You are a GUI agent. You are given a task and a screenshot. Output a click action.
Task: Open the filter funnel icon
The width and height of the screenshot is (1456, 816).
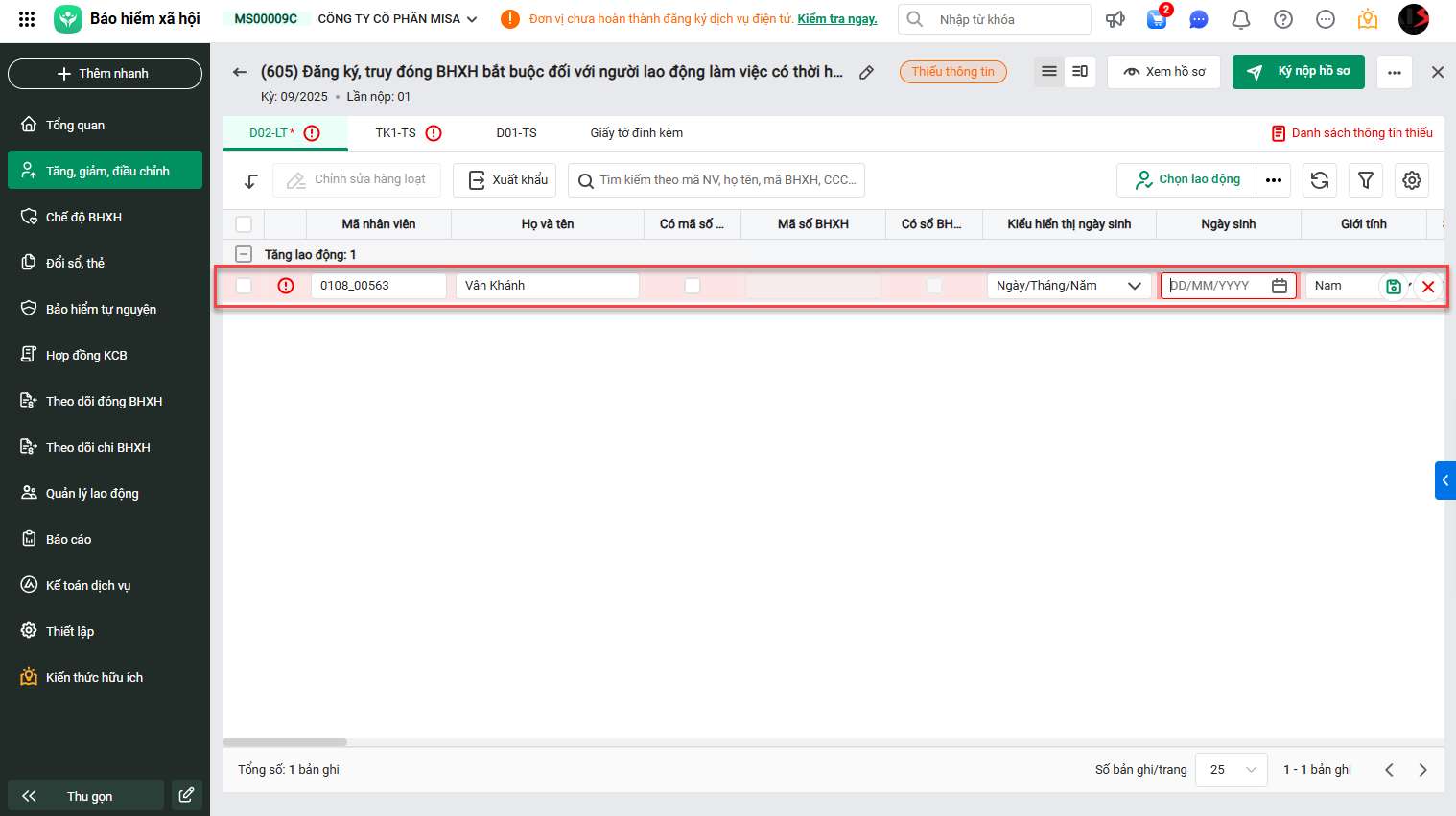tap(1366, 180)
